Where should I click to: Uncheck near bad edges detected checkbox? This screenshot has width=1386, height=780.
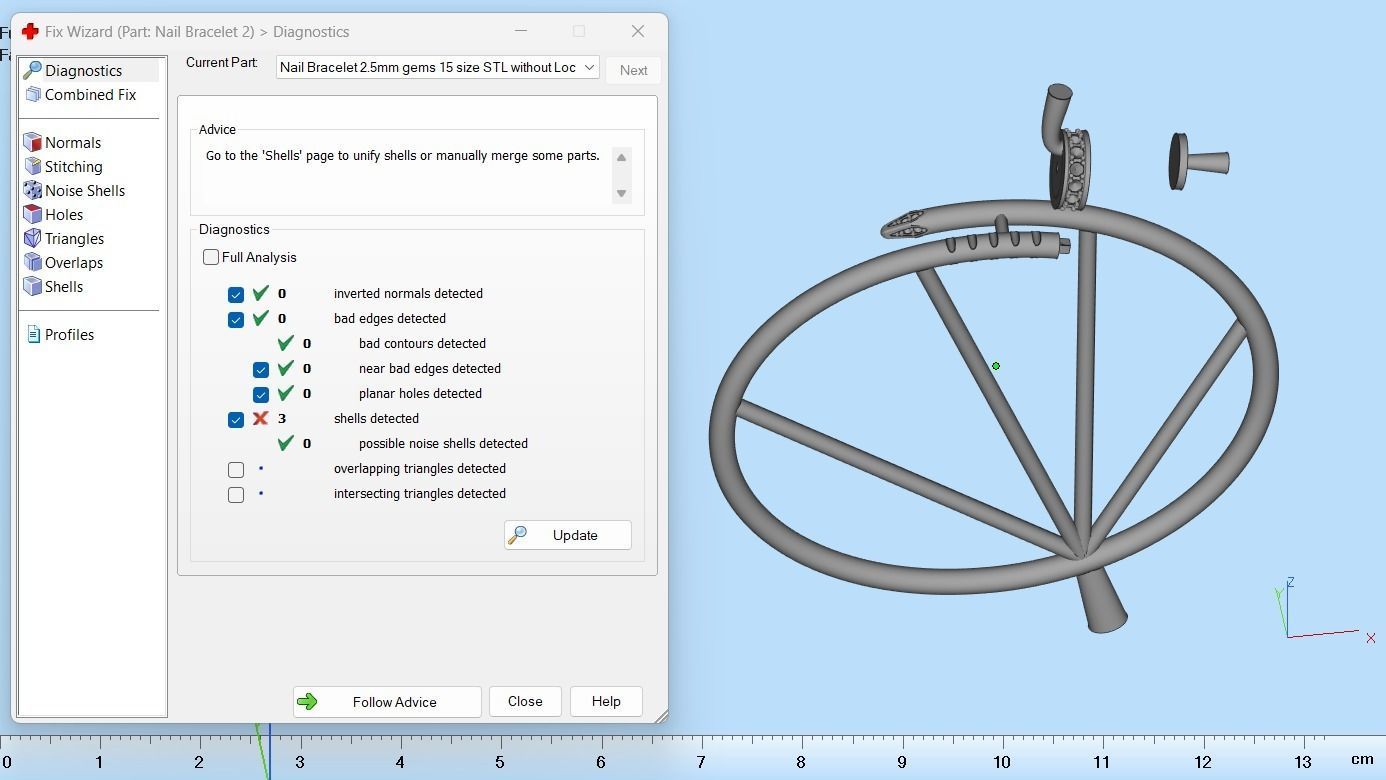click(x=261, y=369)
